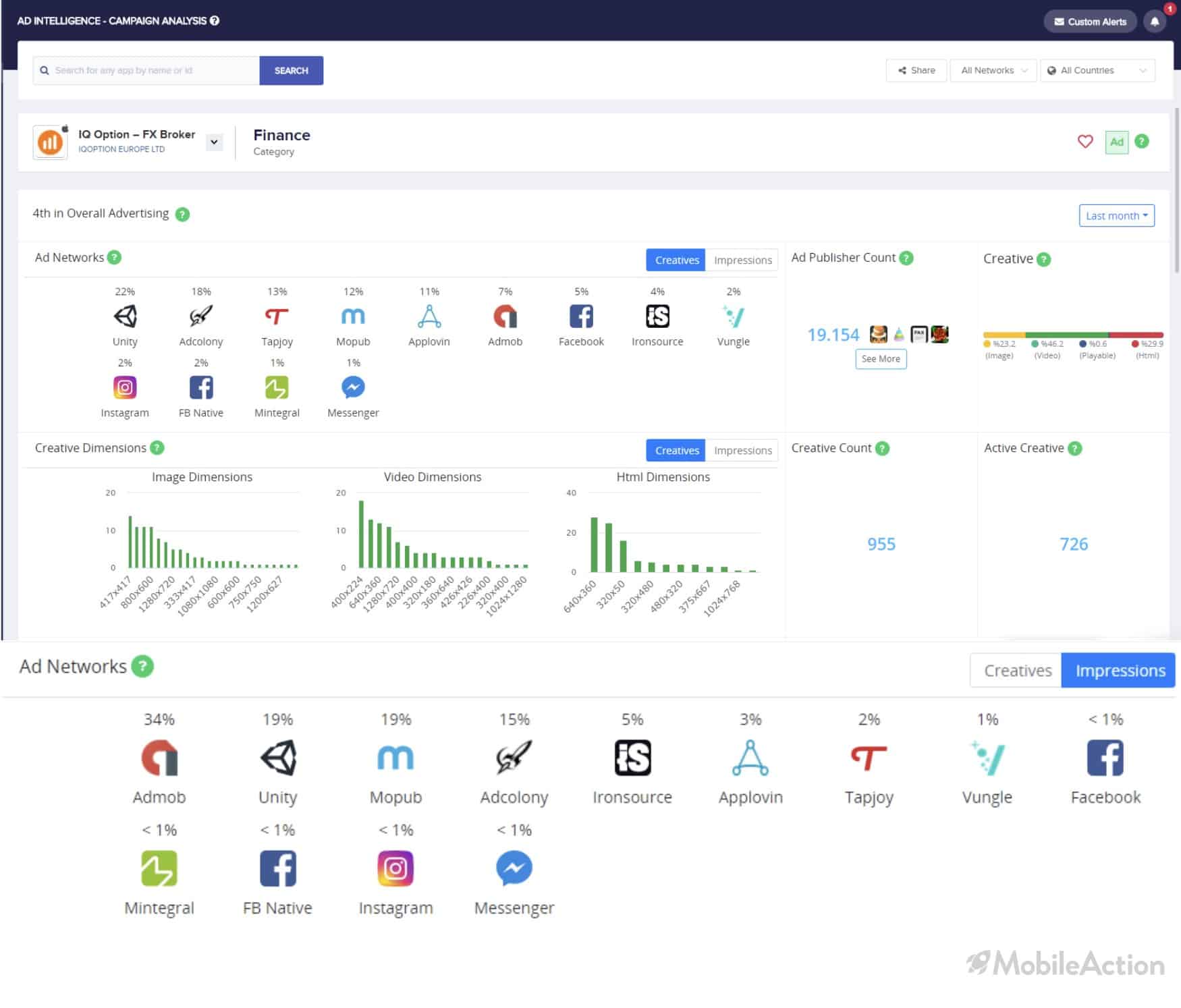The image size is (1181, 1008).
Task: Open the Last month period dropdown
Action: (x=1116, y=216)
